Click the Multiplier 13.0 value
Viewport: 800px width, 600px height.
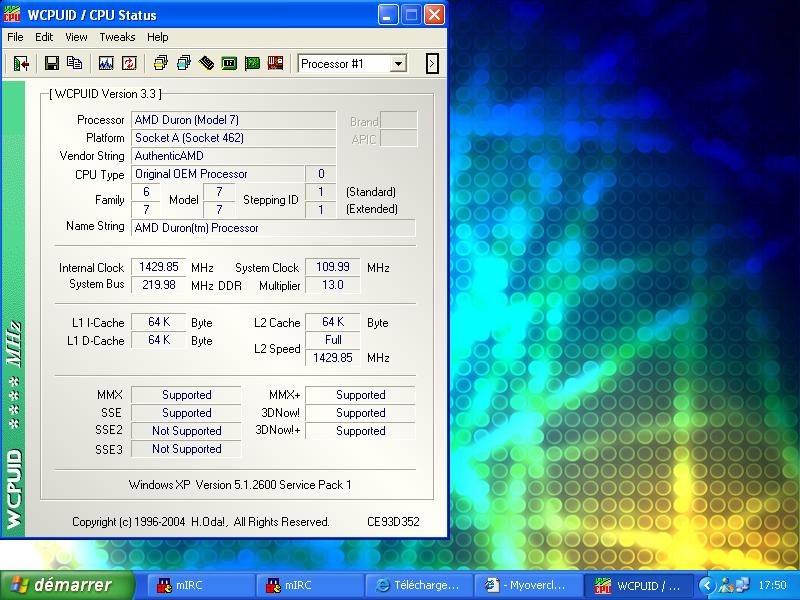333,285
